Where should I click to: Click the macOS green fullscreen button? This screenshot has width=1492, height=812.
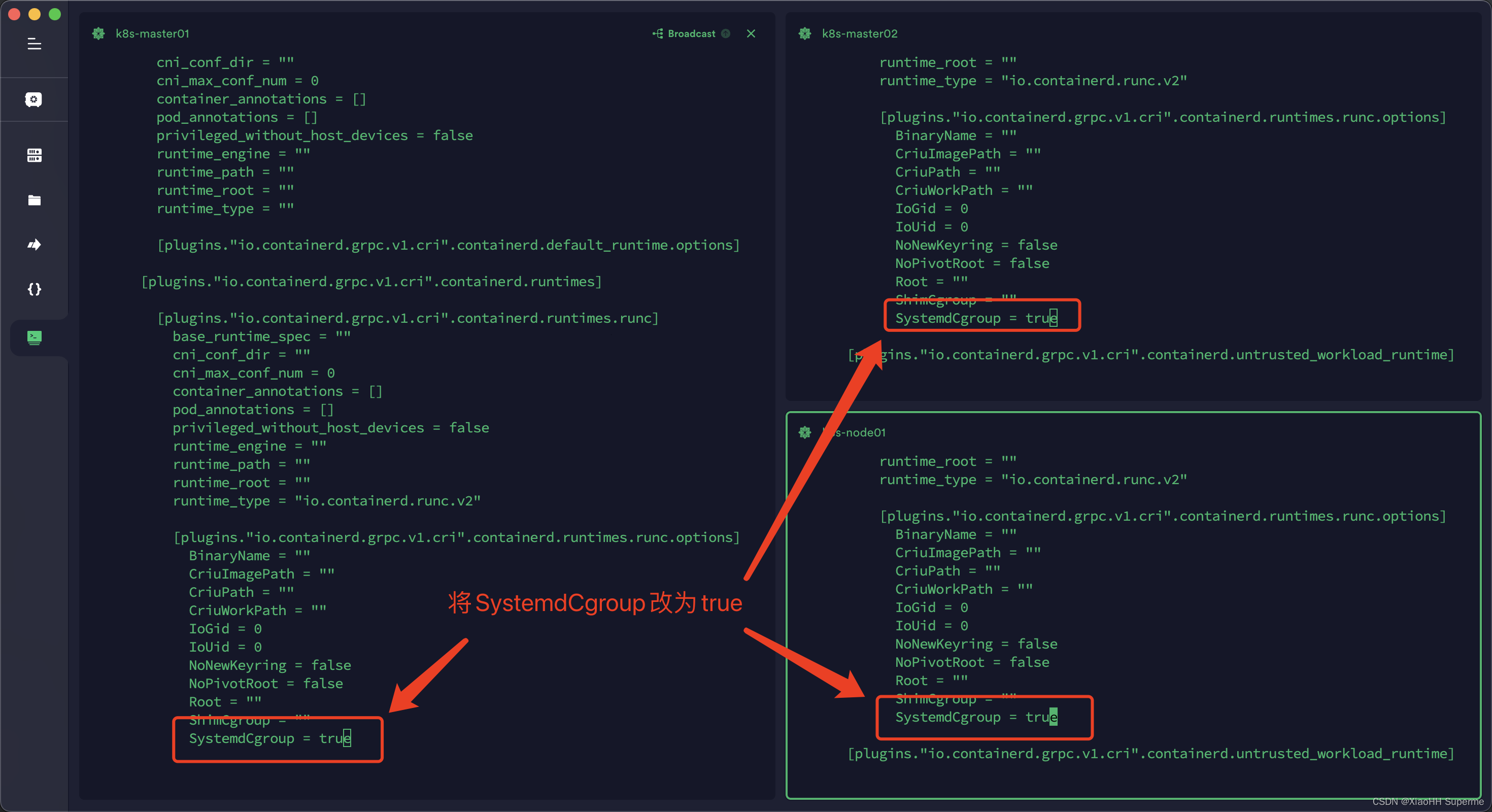55,14
